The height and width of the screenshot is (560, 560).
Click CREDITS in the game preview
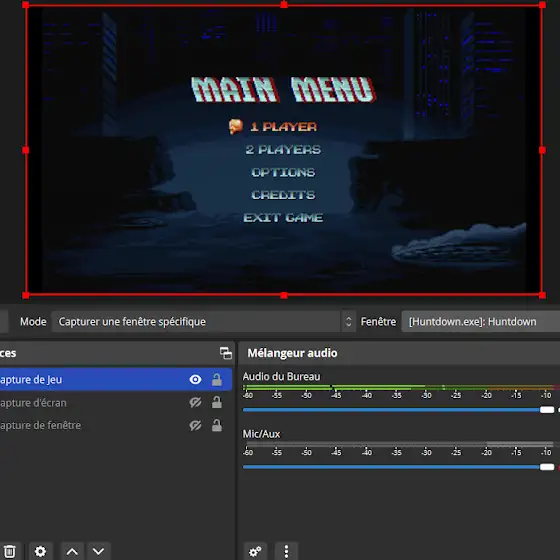click(283, 195)
